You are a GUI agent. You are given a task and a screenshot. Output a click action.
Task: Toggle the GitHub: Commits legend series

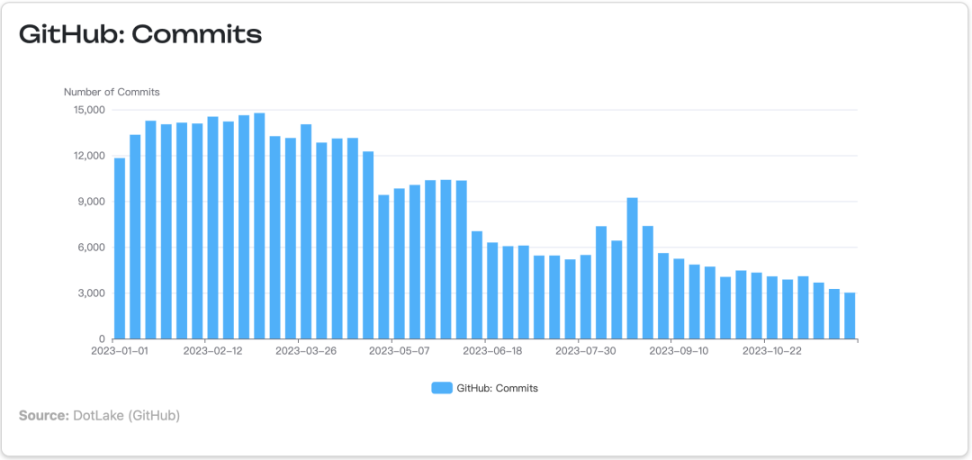tap(496, 388)
